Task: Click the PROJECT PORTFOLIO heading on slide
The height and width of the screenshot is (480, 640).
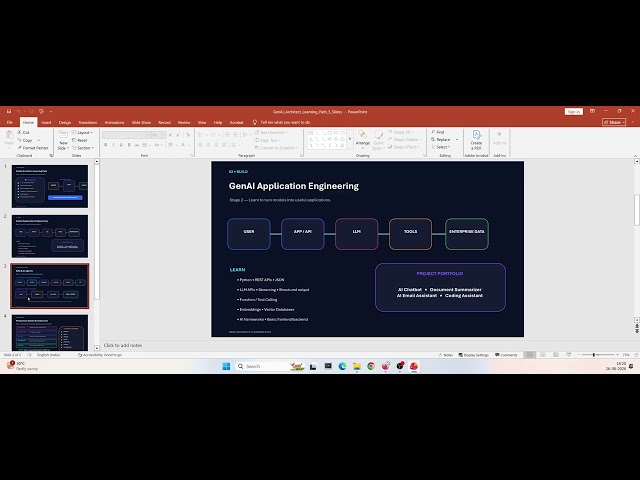Action: coord(440,273)
